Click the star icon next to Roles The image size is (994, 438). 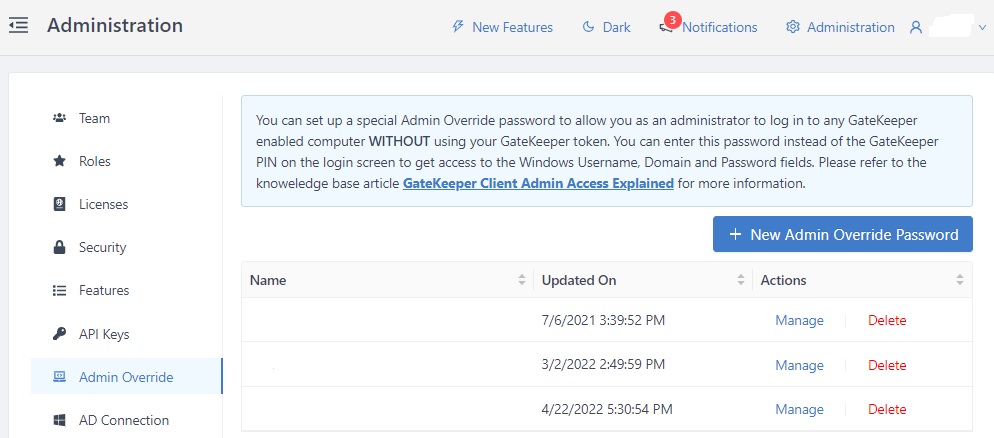(59, 161)
